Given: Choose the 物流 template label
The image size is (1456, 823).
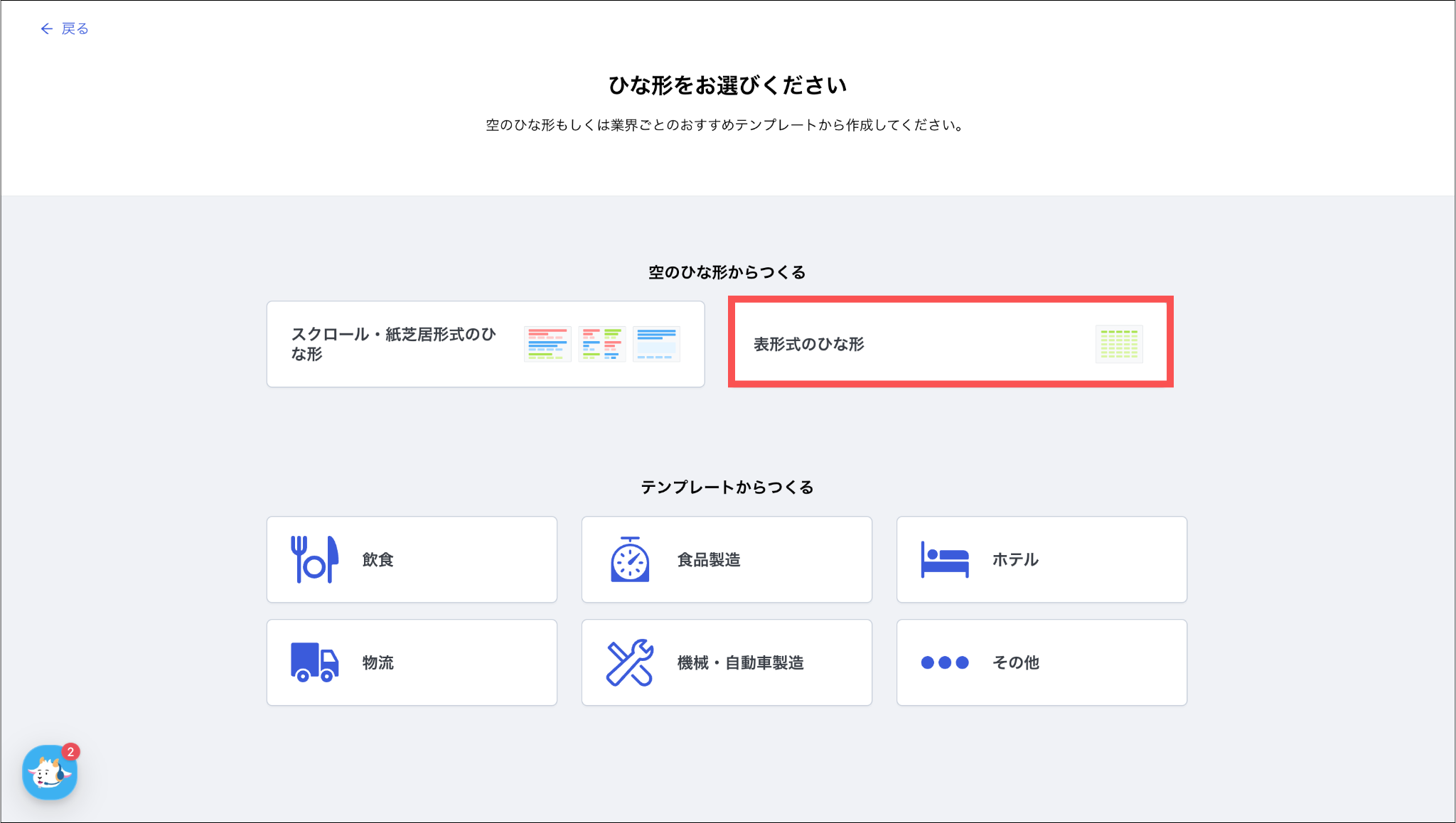Looking at the screenshot, I should pyautogui.click(x=378, y=663).
